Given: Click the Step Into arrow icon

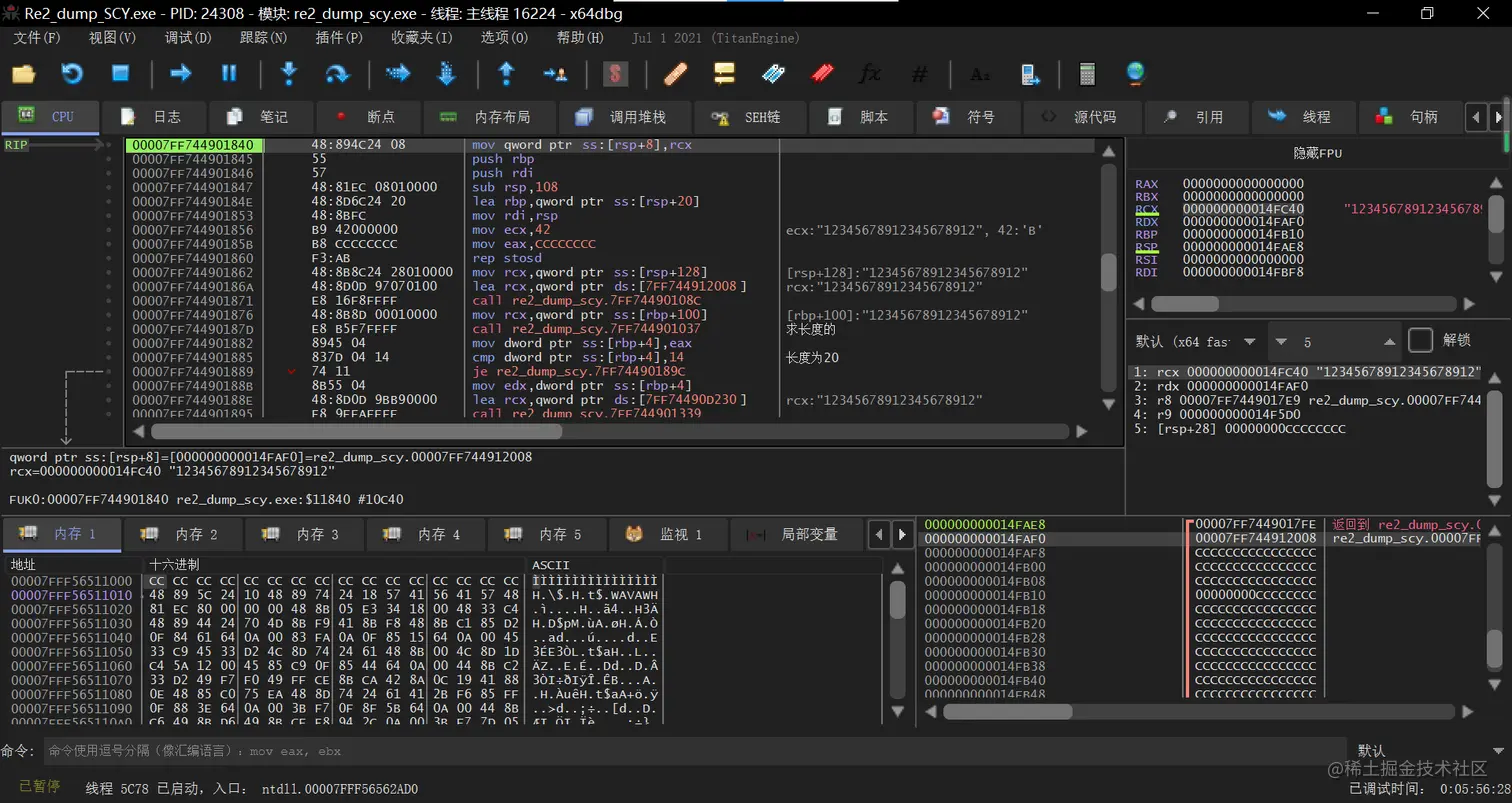Looking at the screenshot, I should click(x=289, y=73).
